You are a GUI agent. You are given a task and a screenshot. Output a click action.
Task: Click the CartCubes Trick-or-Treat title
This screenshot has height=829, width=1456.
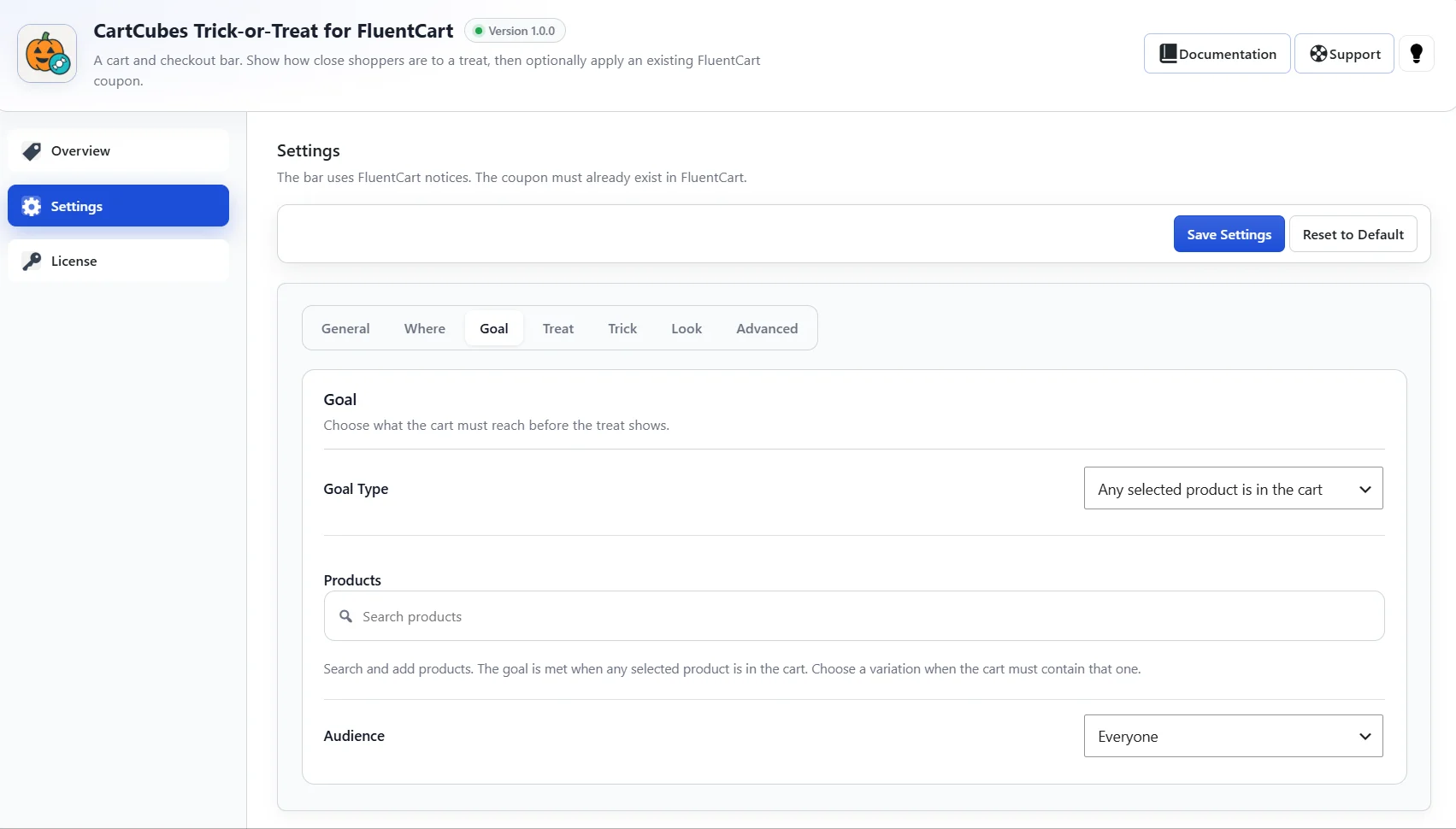(x=274, y=31)
